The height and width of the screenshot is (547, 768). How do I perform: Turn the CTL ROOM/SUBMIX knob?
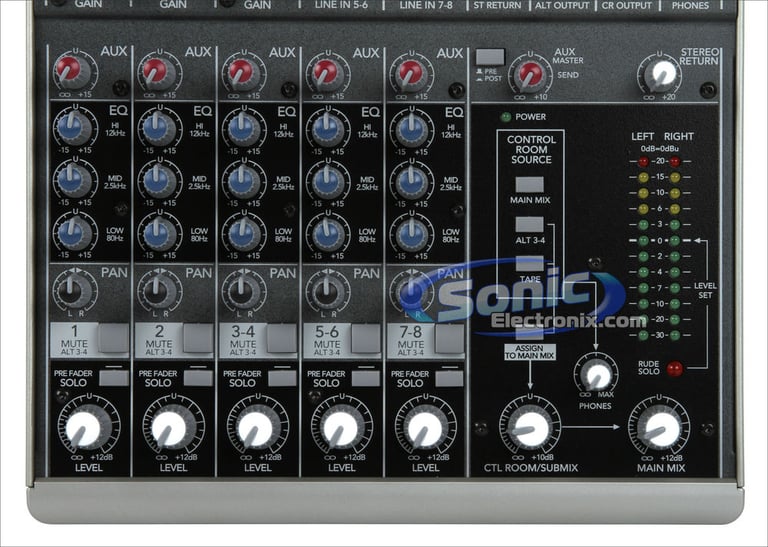[529, 428]
